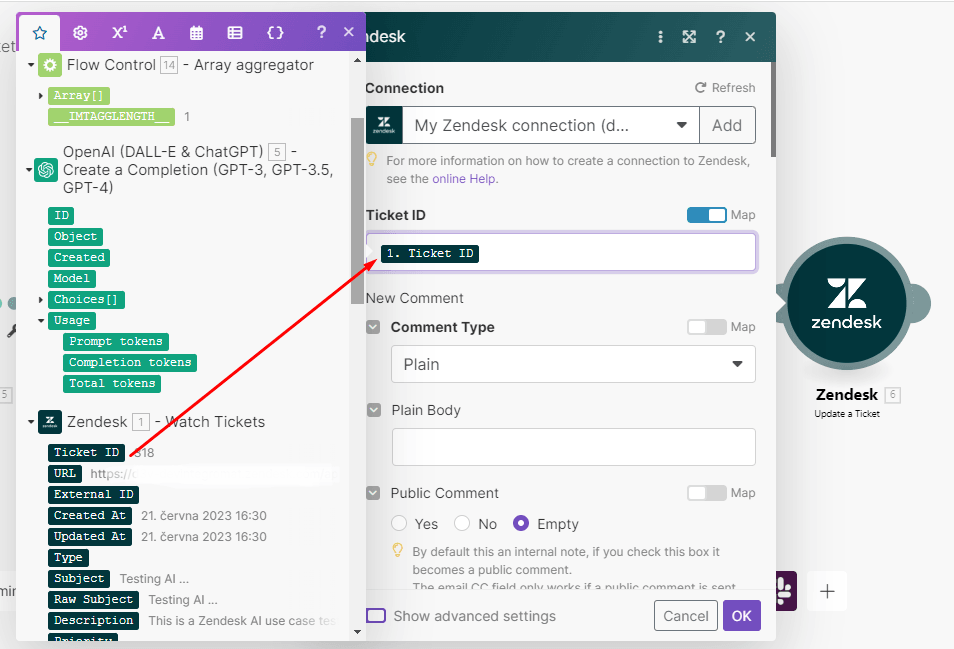Open the Zendesk connection dropdown
954x649 pixels.
tap(550, 126)
